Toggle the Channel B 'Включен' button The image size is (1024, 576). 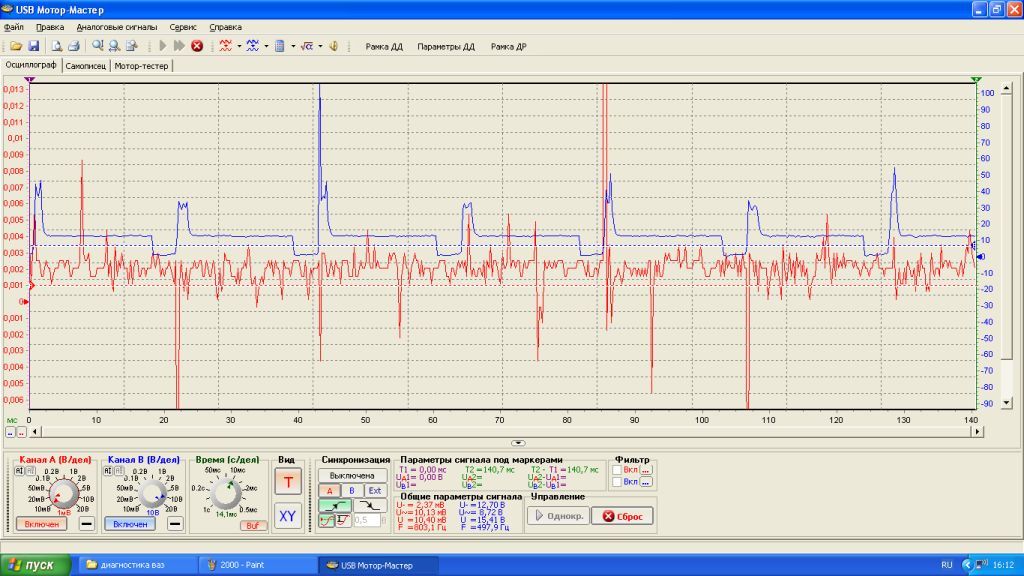coord(130,524)
